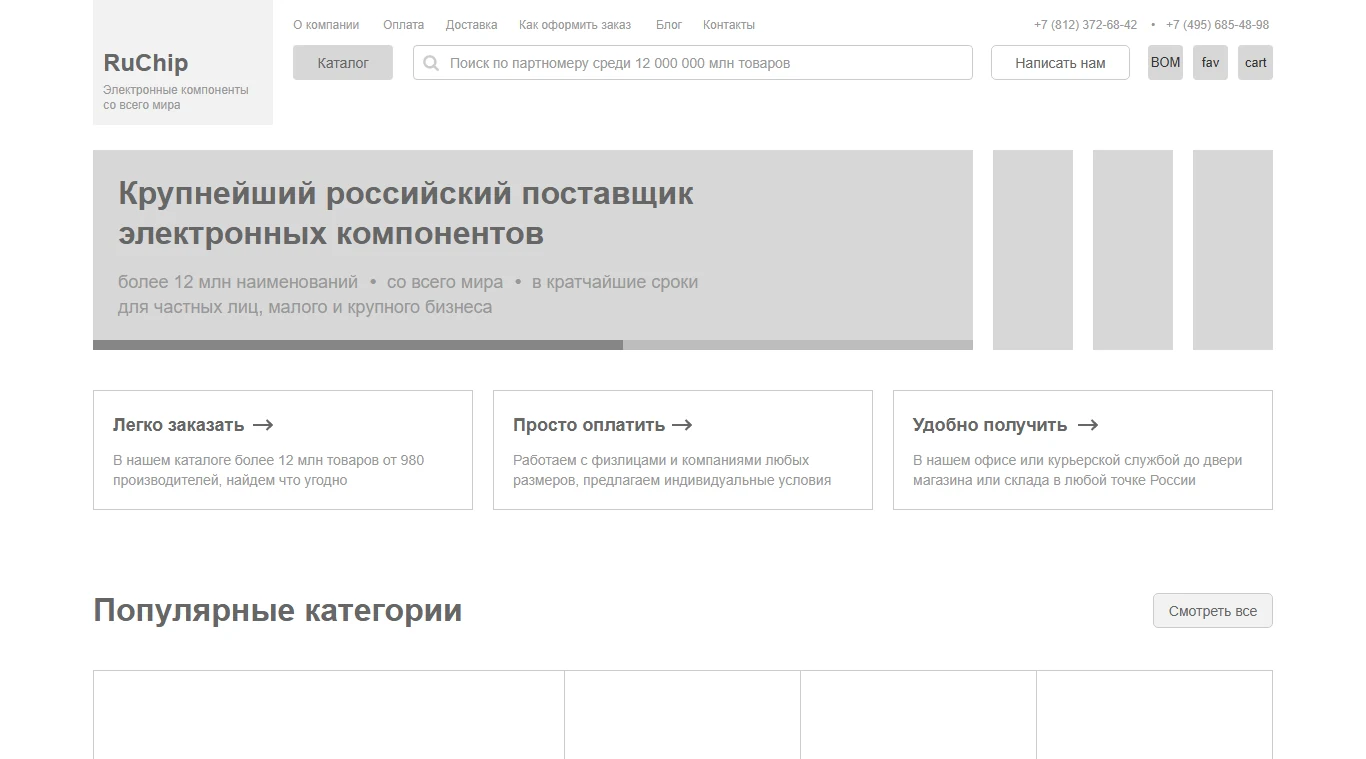Click the search magnifier icon
This screenshot has width=1366, height=759.
(431, 63)
